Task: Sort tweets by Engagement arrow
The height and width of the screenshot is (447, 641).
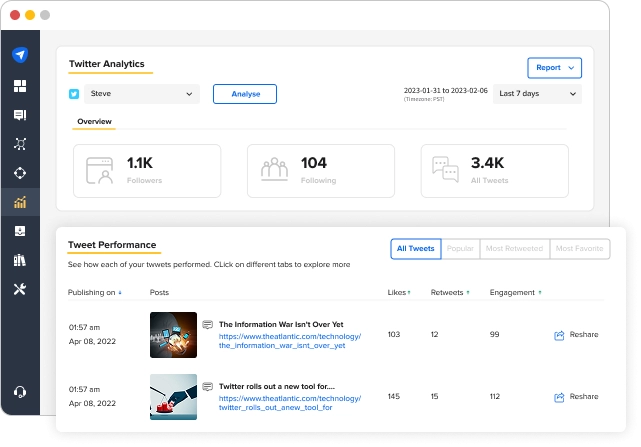Action: [540, 292]
